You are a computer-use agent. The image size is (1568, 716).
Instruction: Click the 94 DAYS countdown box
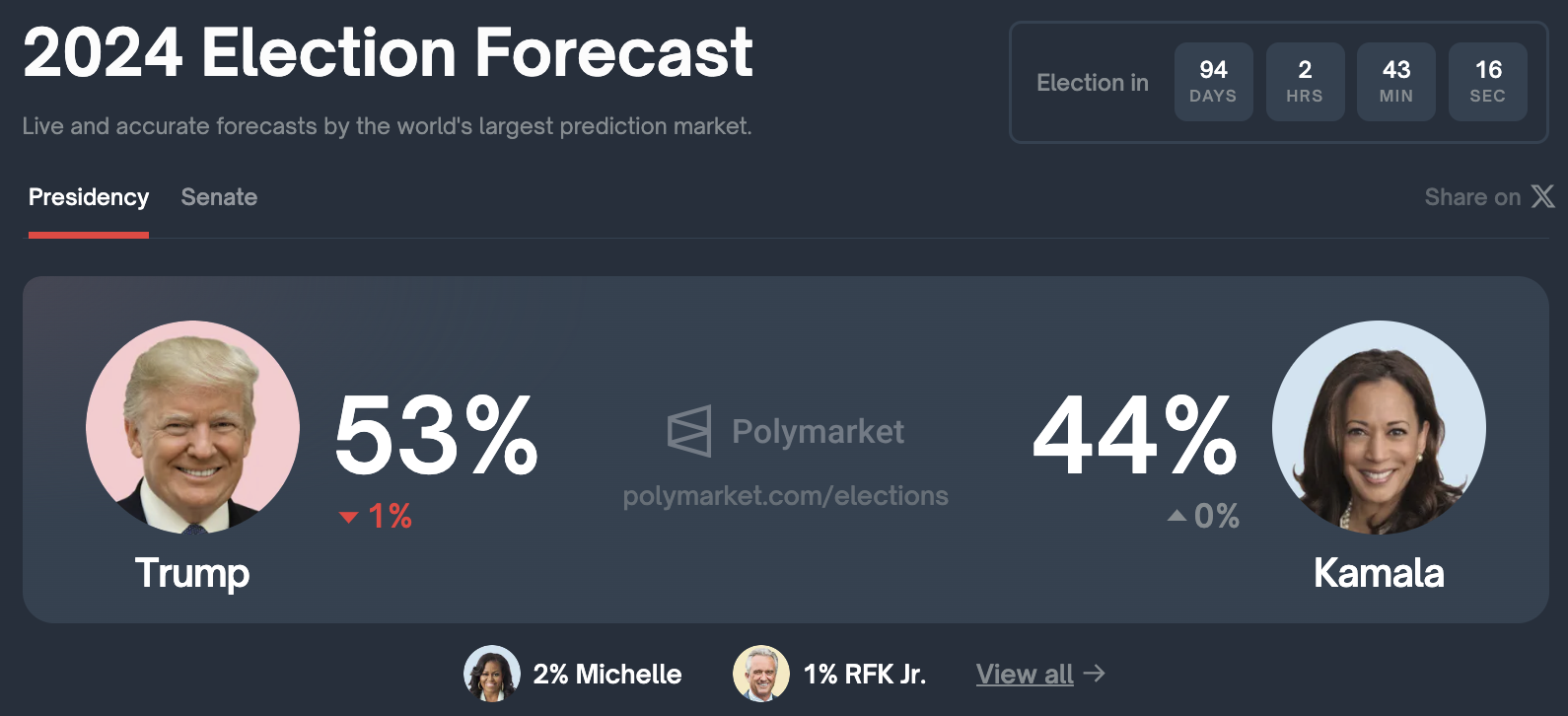tap(1213, 82)
